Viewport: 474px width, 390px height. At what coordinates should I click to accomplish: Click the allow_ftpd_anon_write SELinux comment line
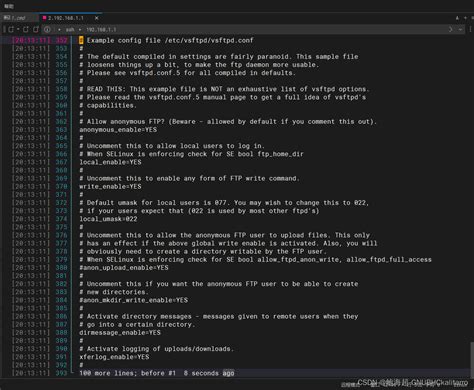[x=255, y=259]
